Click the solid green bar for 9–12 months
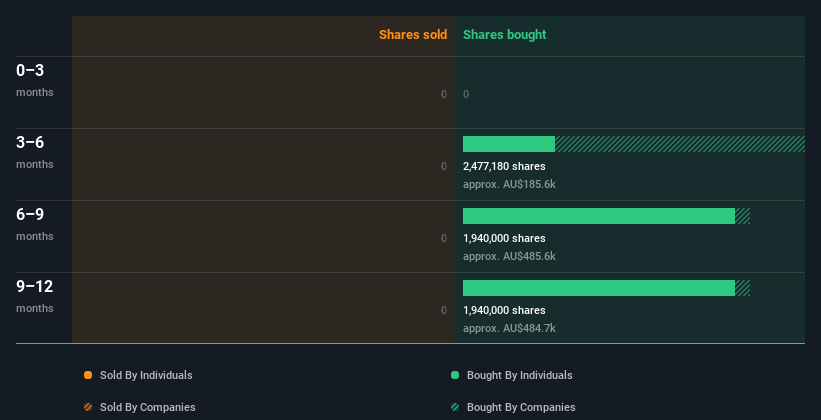821x420 pixels. point(599,288)
